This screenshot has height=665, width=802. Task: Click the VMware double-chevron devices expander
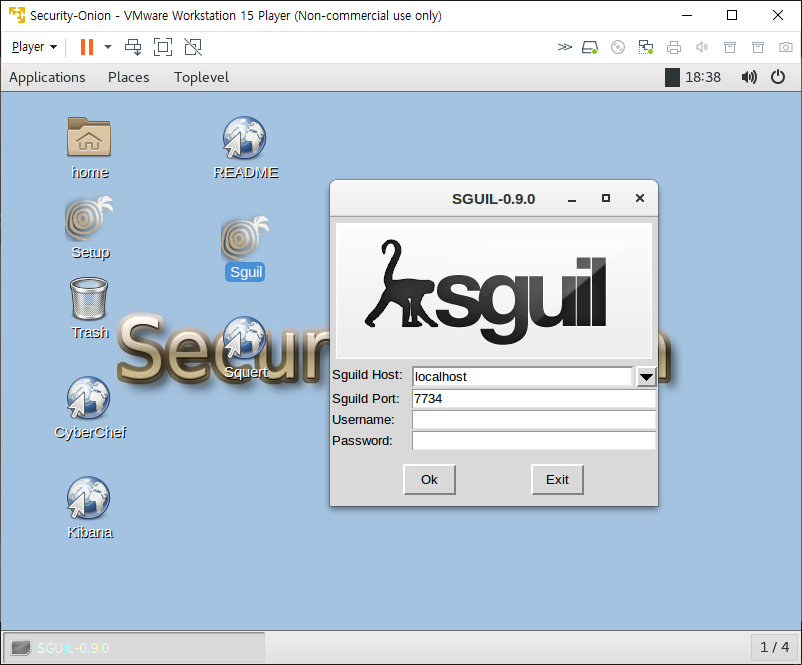coord(564,48)
